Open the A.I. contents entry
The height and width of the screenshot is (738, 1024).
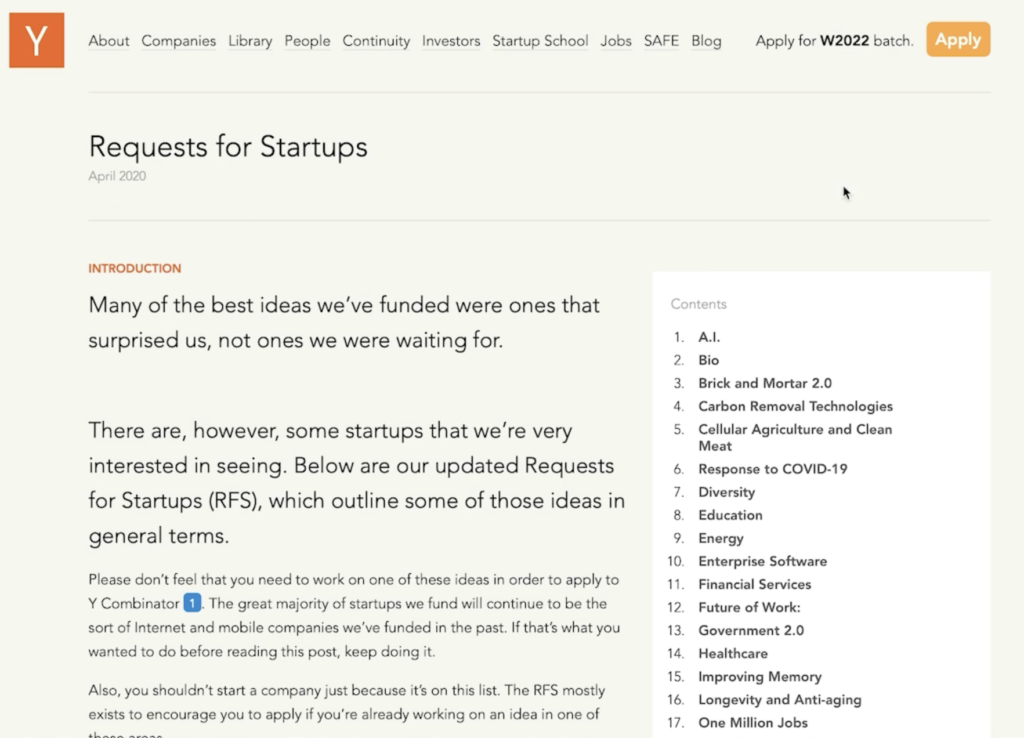pos(709,337)
